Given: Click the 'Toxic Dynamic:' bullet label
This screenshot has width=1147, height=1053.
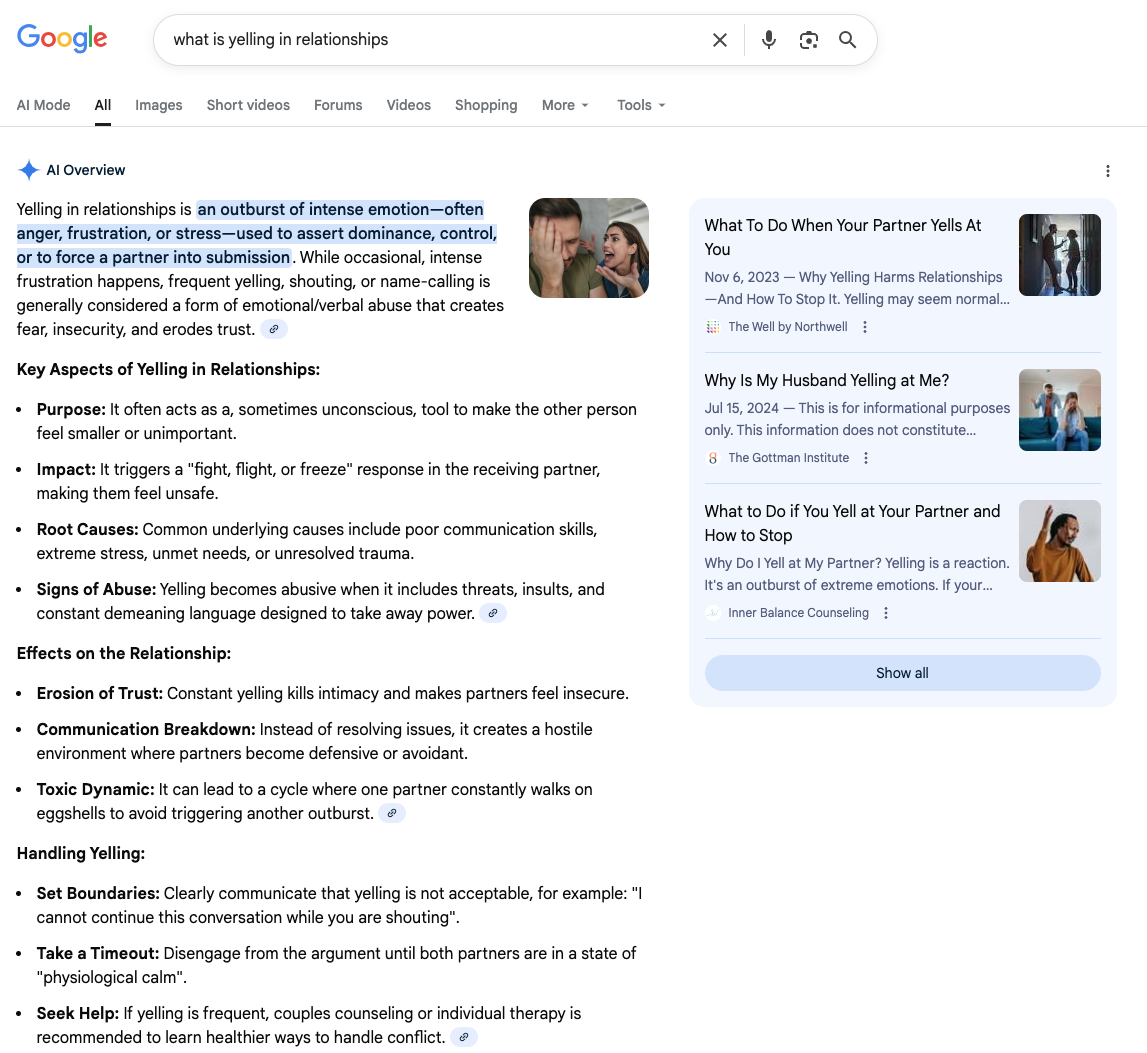Looking at the screenshot, I should (95, 790).
